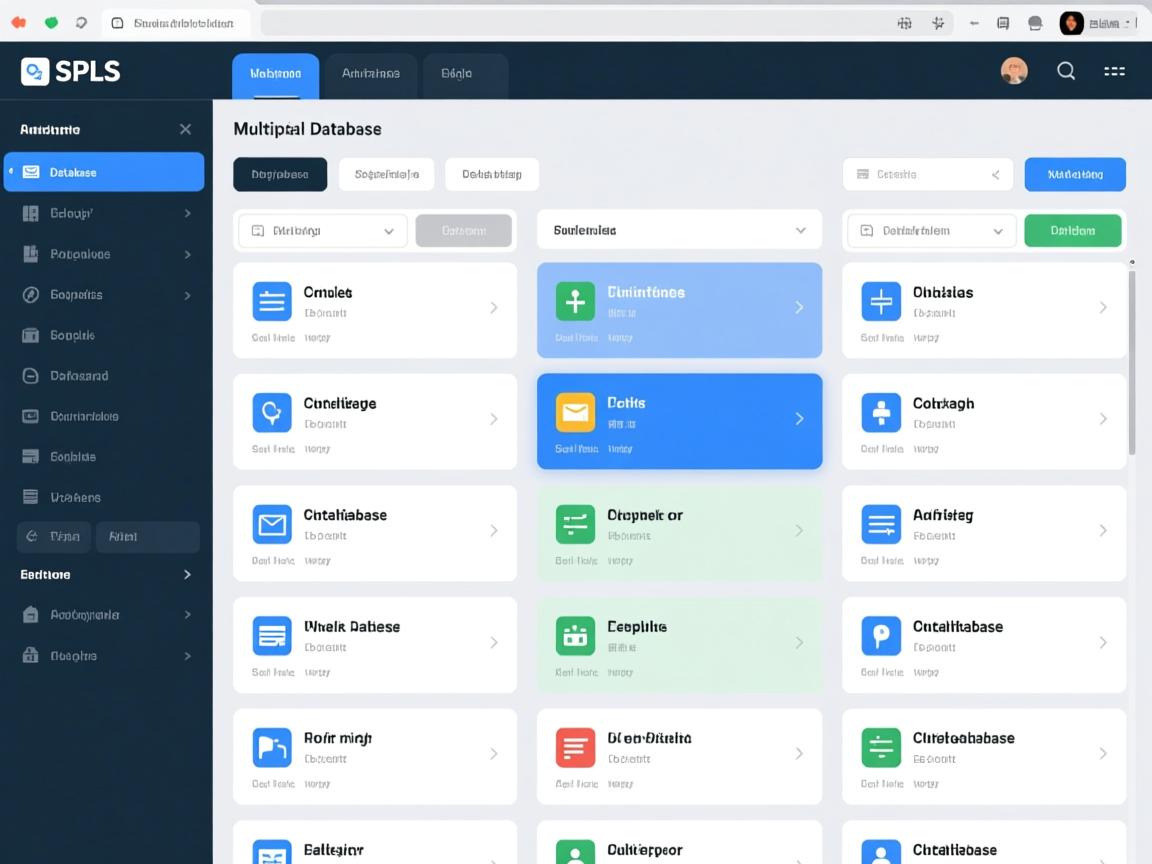This screenshot has height=864, width=1152.
Task: Switch to the second top navigation tab
Action: coord(371,74)
